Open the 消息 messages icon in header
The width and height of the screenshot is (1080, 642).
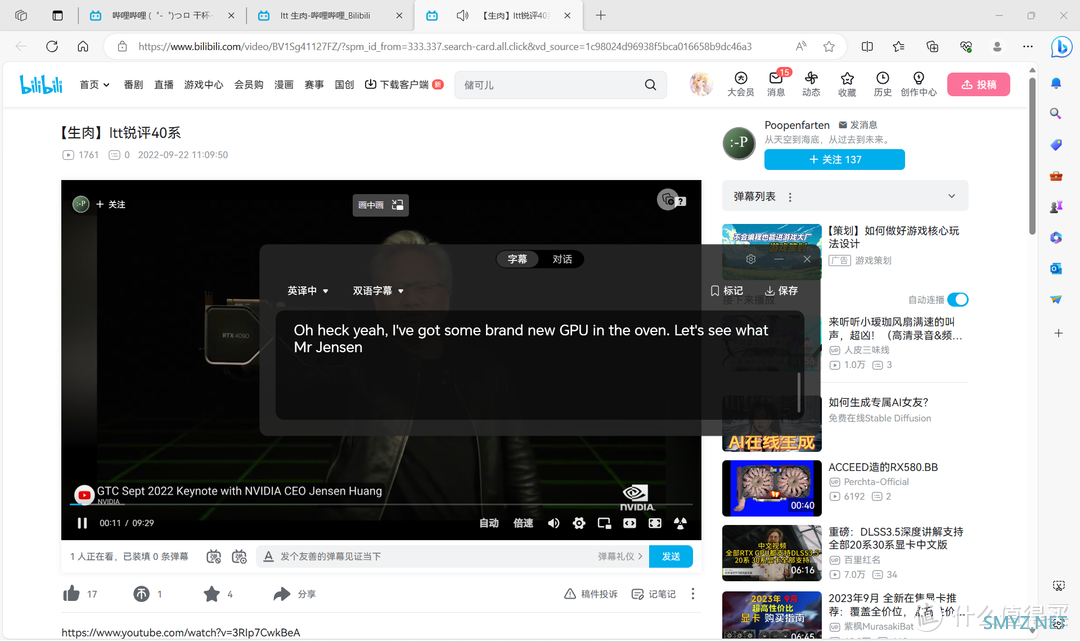[776, 84]
